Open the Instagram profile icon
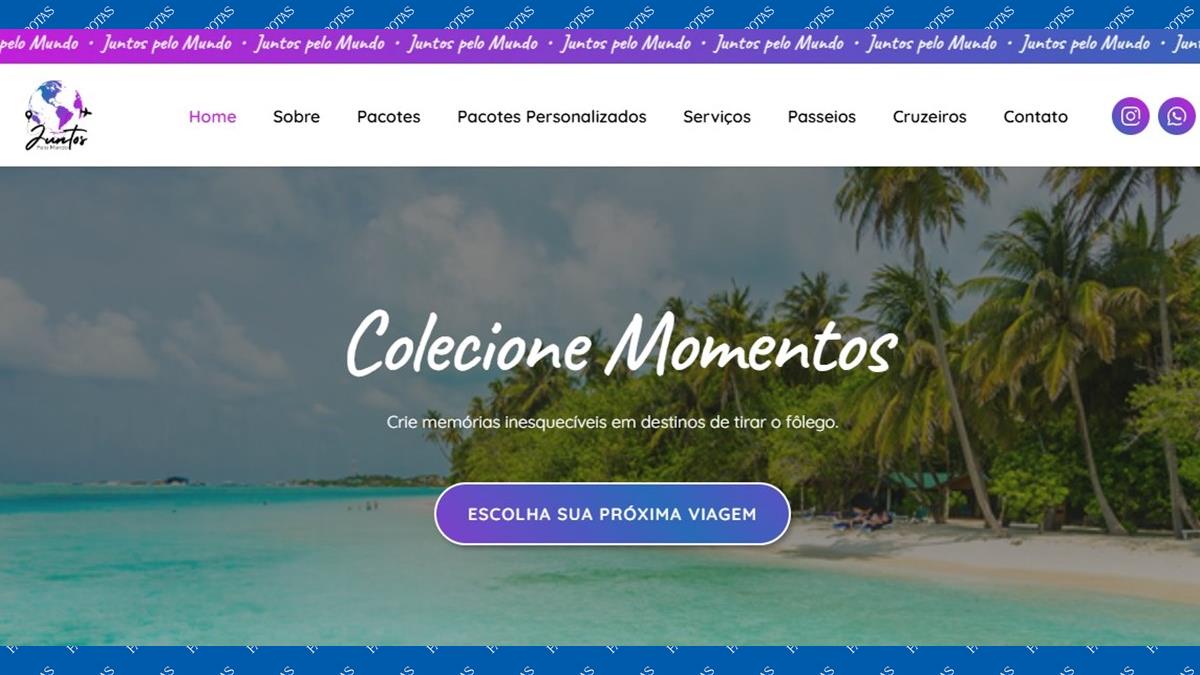Viewport: 1200px width, 675px height. click(x=1130, y=116)
